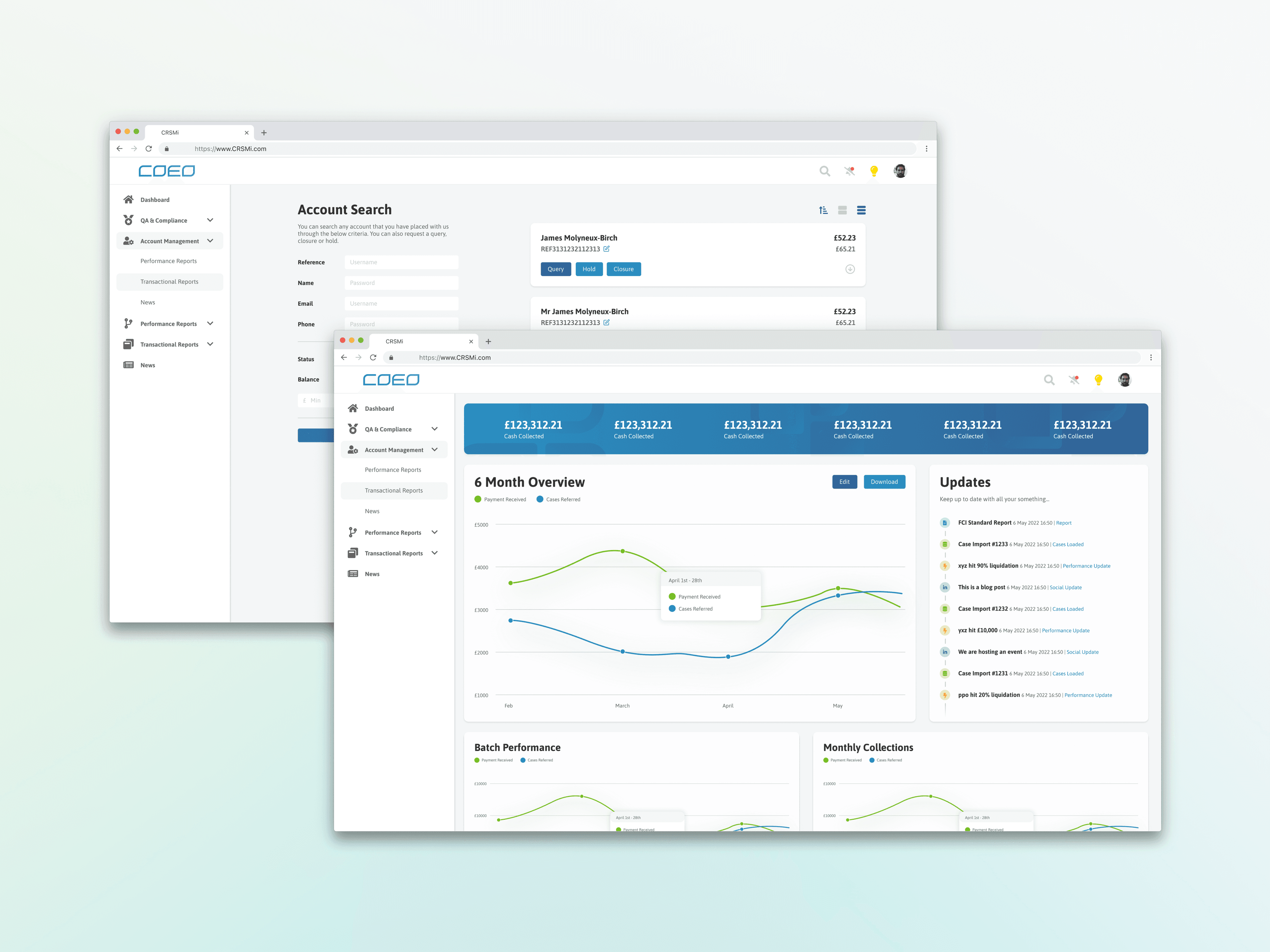Switch to list view in Account Search
This screenshot has width=1270, height=952.
[x=861, y=210]
